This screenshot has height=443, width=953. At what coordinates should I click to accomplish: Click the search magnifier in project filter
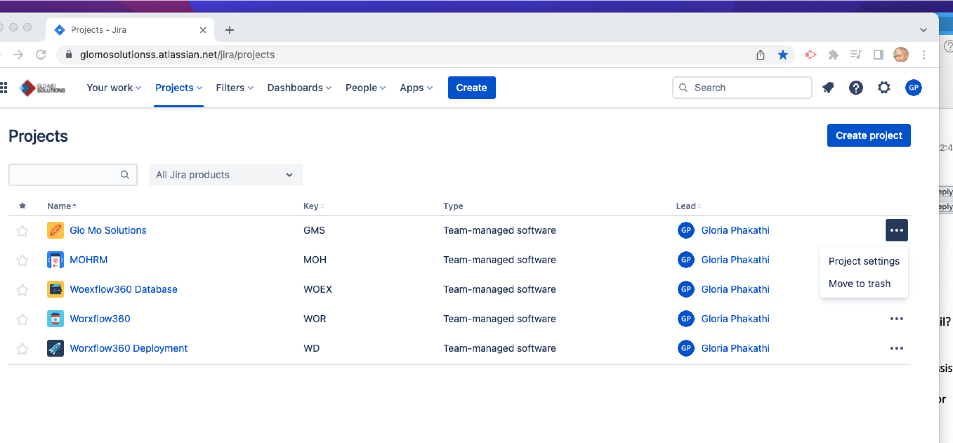coord(125,174)
